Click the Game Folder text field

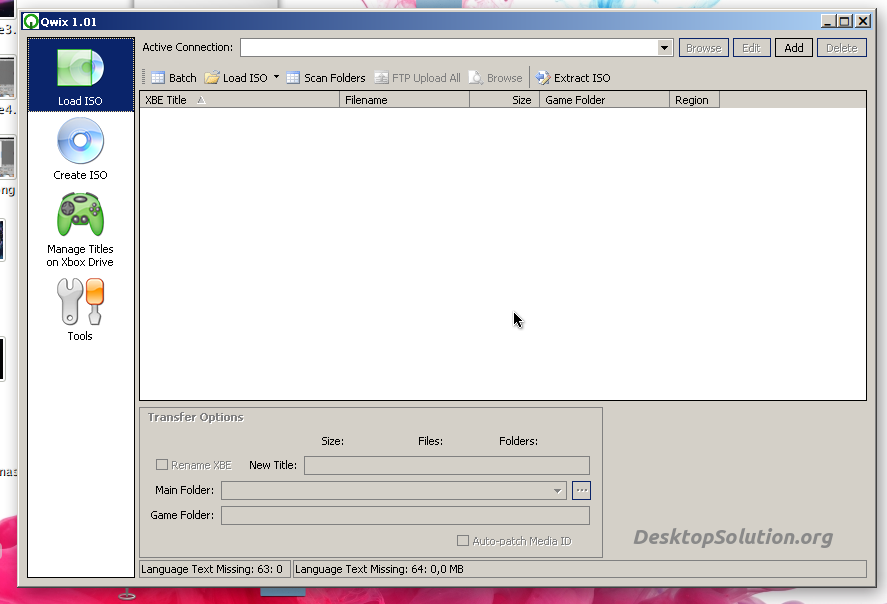405,515
